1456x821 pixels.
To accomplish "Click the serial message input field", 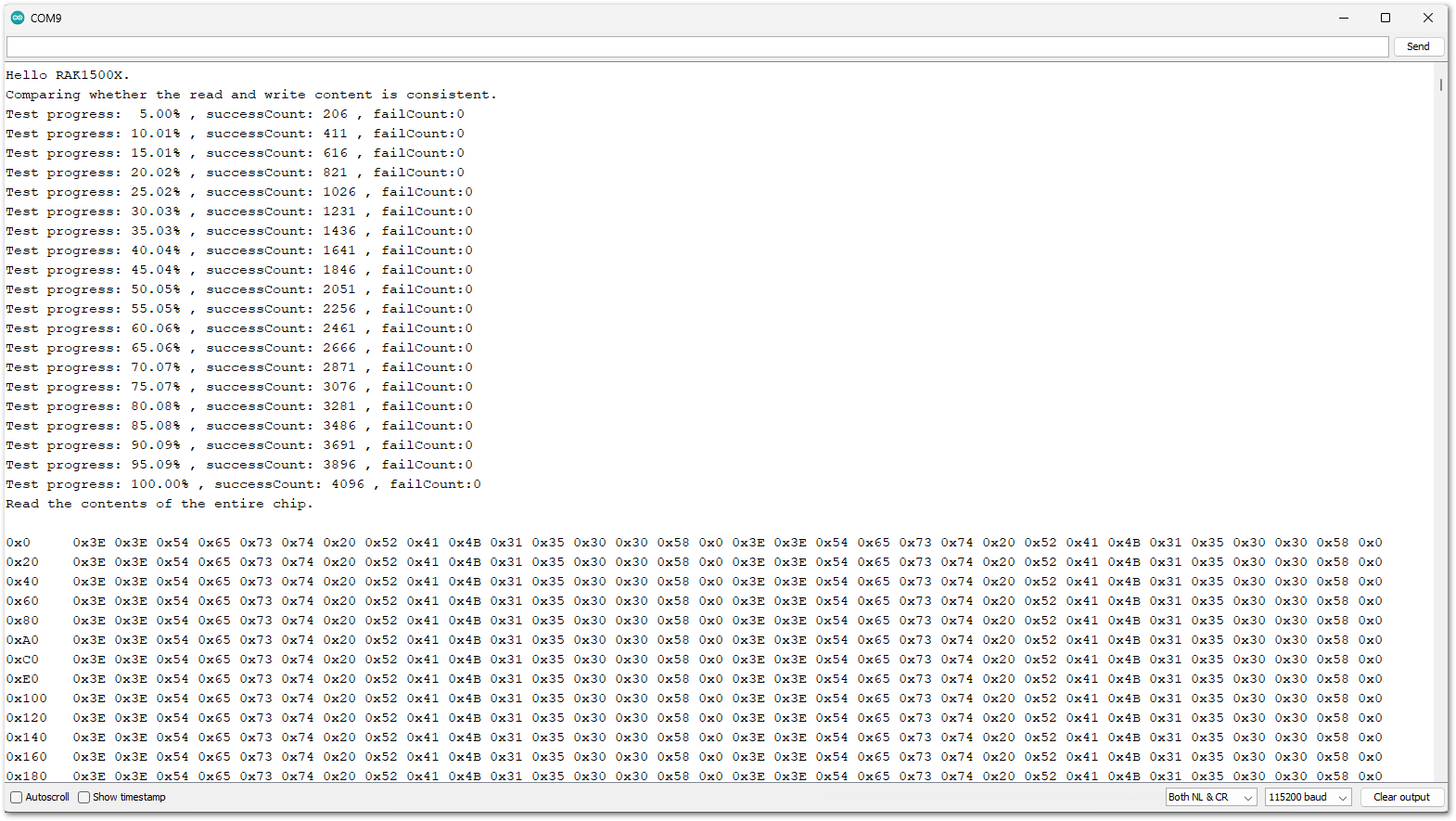I will coord(697,46).
